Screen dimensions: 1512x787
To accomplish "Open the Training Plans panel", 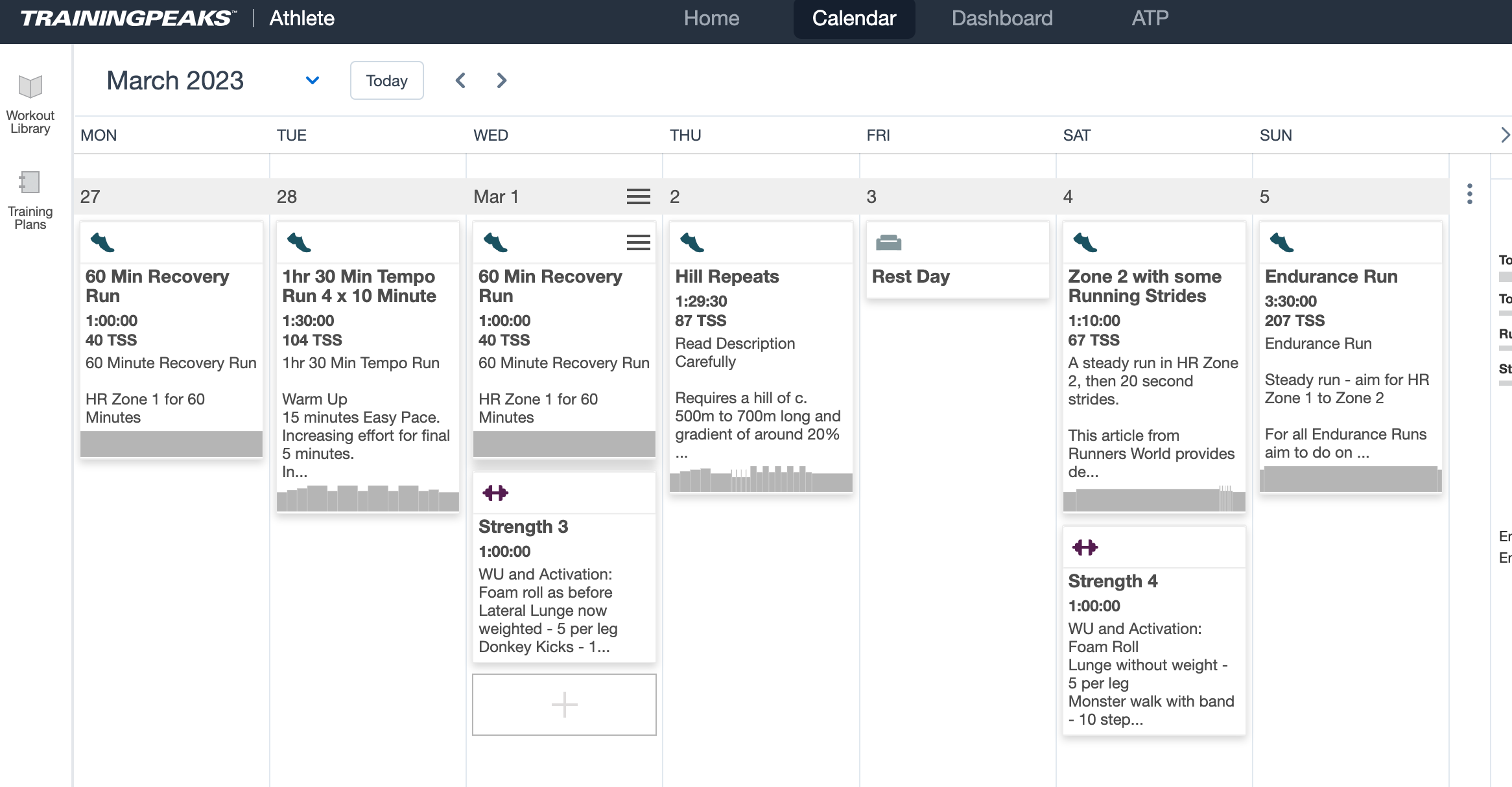I will [x=30, y=200].
